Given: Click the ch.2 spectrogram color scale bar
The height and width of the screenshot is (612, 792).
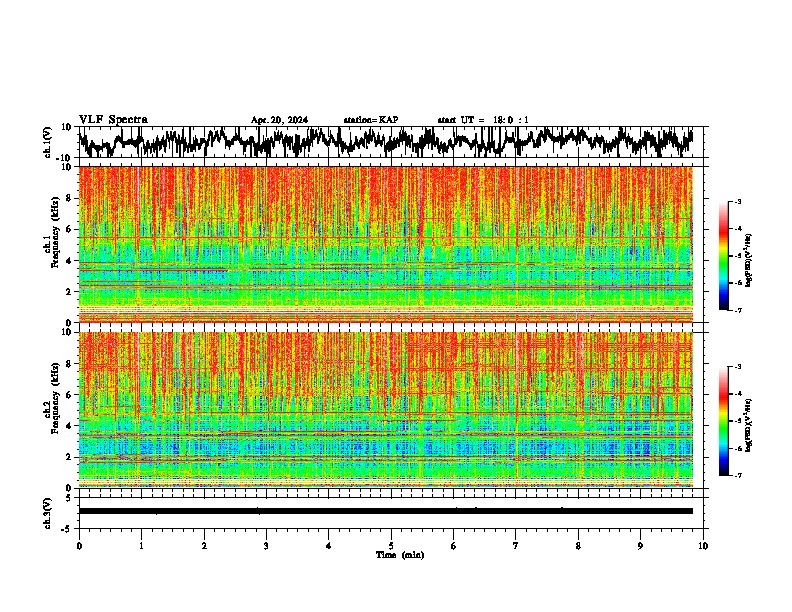Looking at the screenshot, I should pyautogui.click(x=723, y=421).
